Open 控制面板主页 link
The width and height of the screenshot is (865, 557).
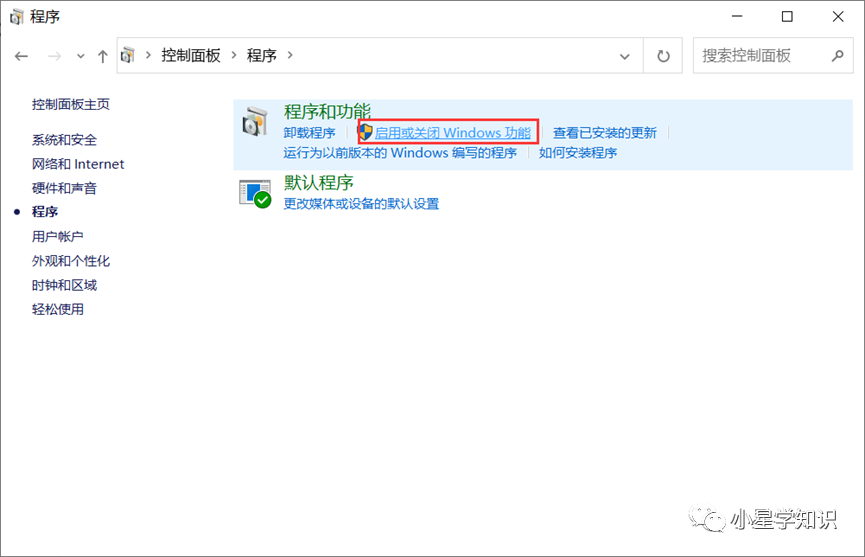coord(71,104)
